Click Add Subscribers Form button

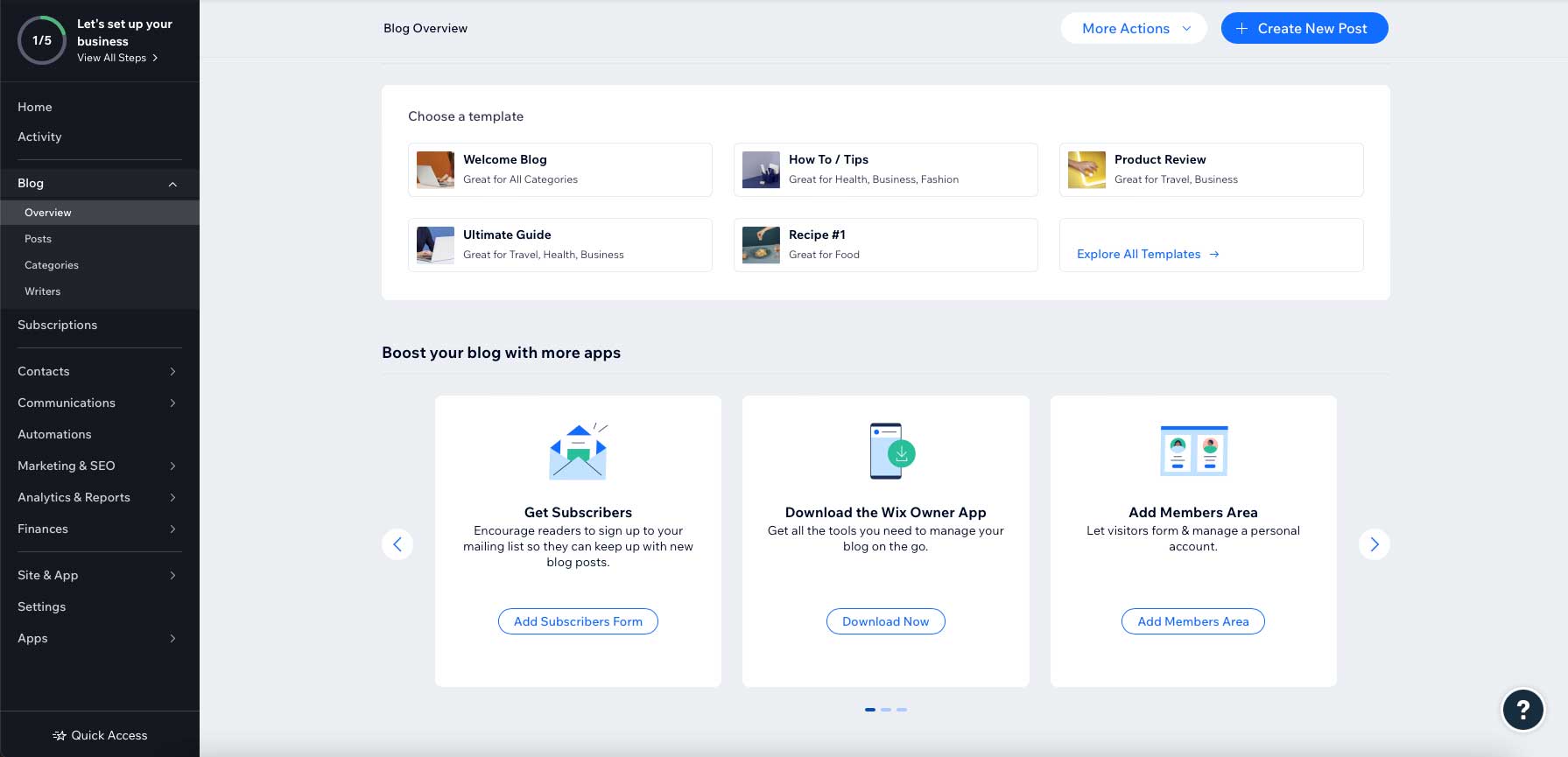(578, 621)
